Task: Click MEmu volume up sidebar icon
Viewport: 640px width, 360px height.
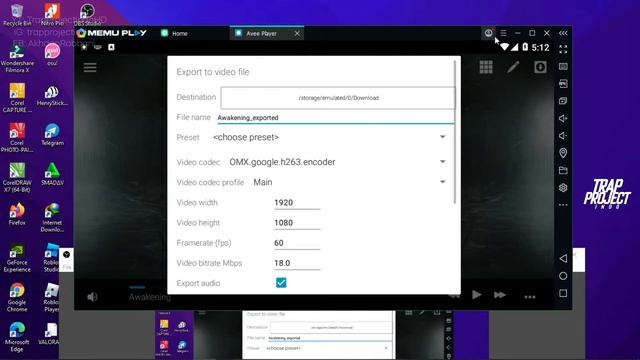Action: [563, 118]
